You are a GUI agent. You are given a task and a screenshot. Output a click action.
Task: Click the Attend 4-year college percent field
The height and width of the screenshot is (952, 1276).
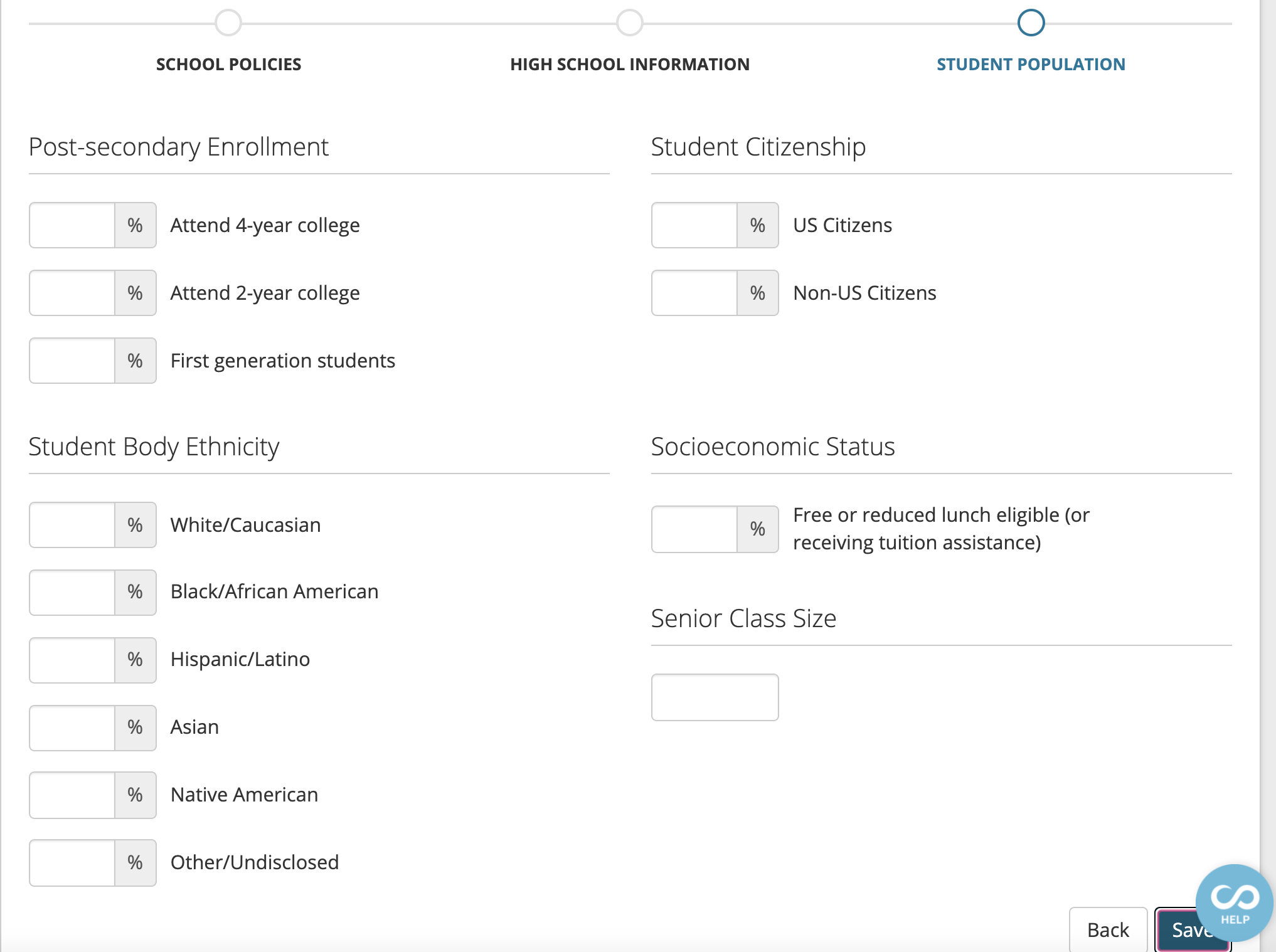pyautogui.click(x=72, y=225)
